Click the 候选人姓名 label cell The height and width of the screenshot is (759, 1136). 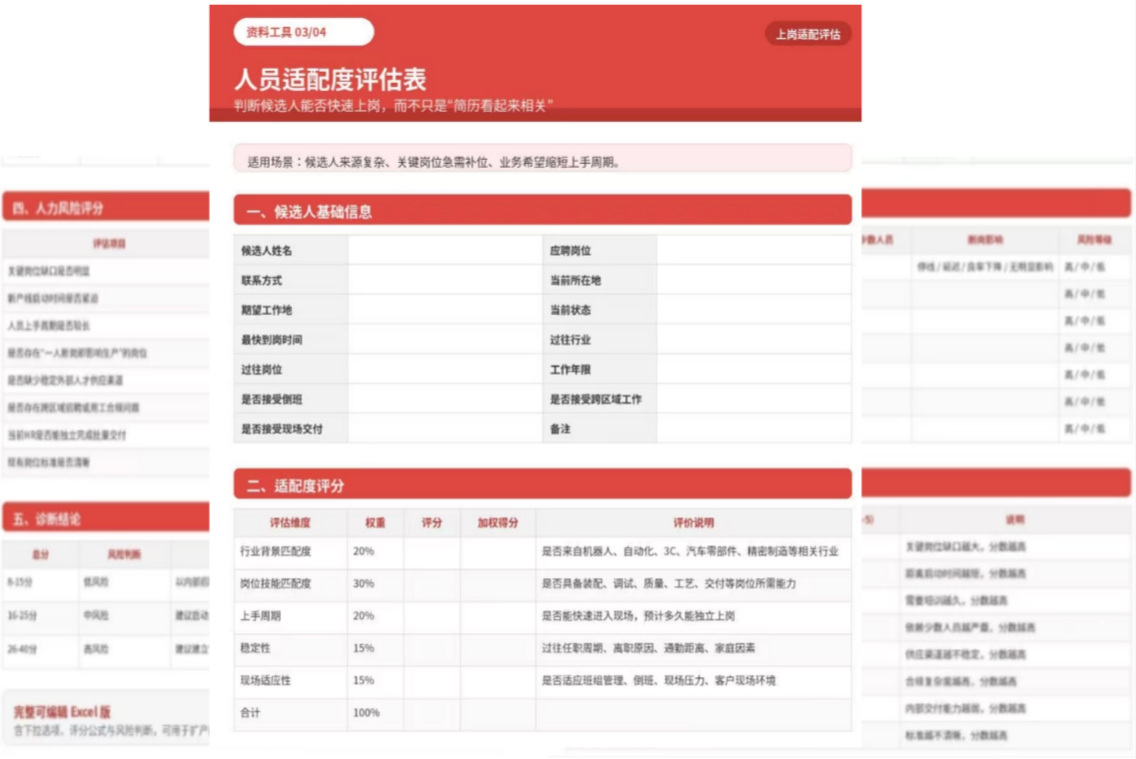pos(291,251)
